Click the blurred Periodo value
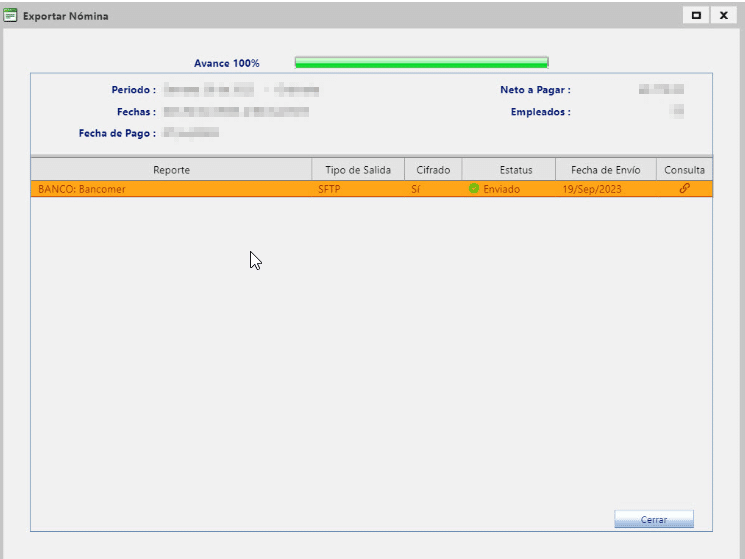Viewport: 745px width, 559px height. (x=241, y=90)
